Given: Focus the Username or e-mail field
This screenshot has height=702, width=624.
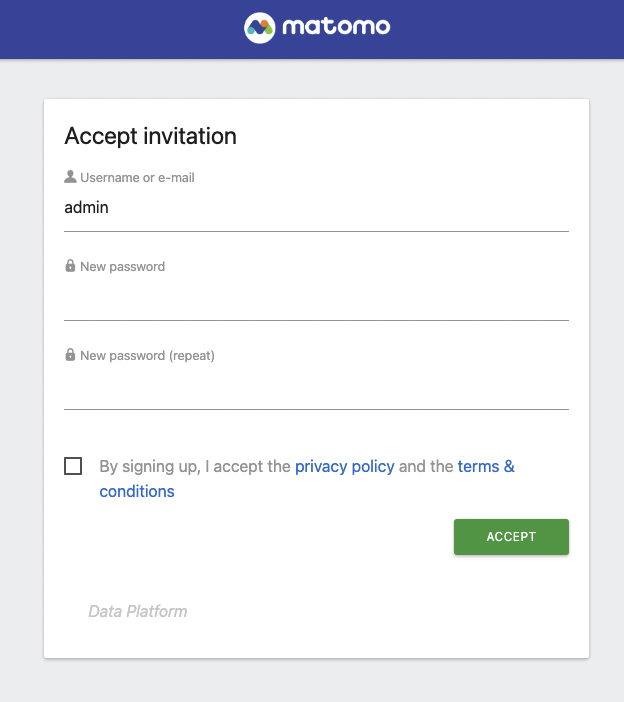Looking at the screenshot, I should tap(316, 208).
